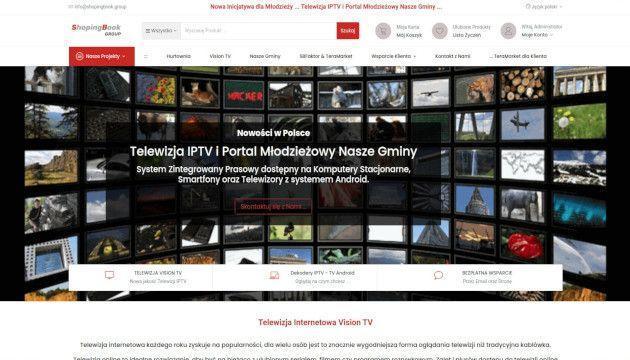Open the shopping cart icon
630x360 pixels.
[x=383, y=31]
